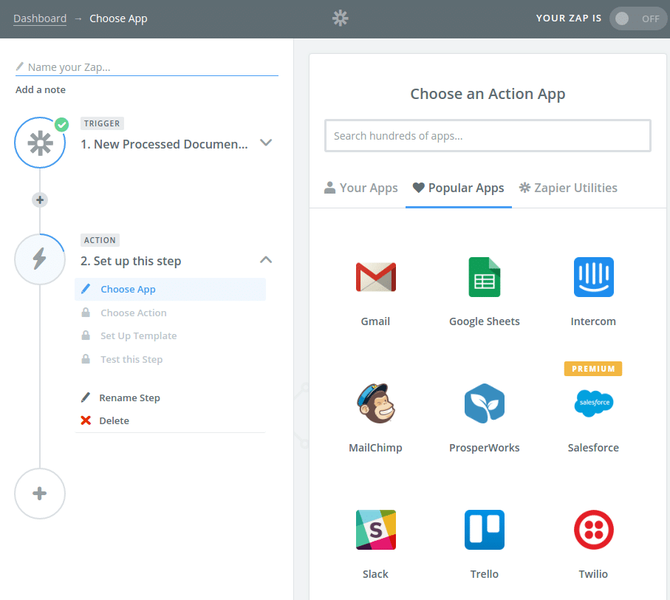The width and height of the screenshot is (670, 600).
Task: Click the lightning bolt action step icon
Action: [40, 259]
